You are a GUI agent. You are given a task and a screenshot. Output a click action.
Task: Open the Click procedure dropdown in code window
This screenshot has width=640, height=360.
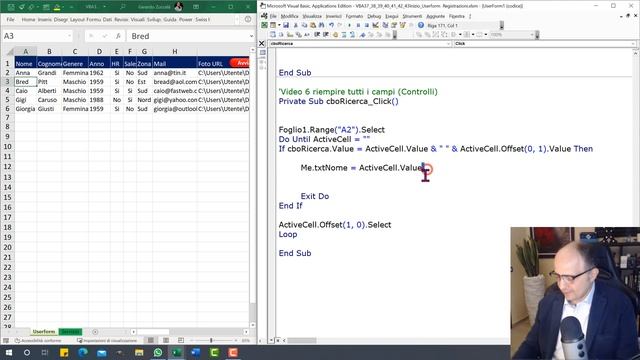tap(633, 43)
